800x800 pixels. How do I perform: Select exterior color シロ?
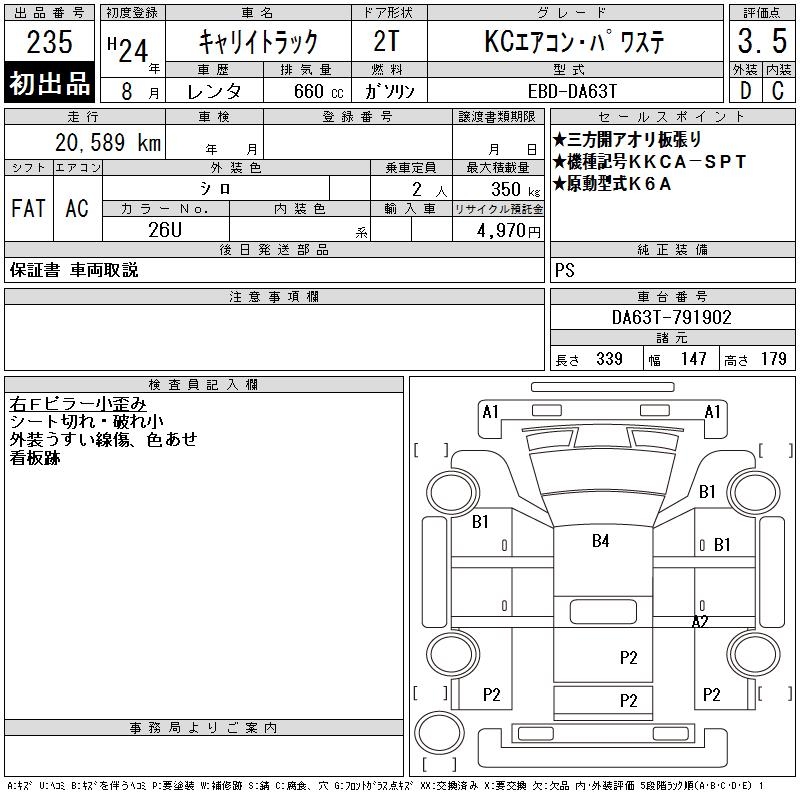tap(215, 189)
